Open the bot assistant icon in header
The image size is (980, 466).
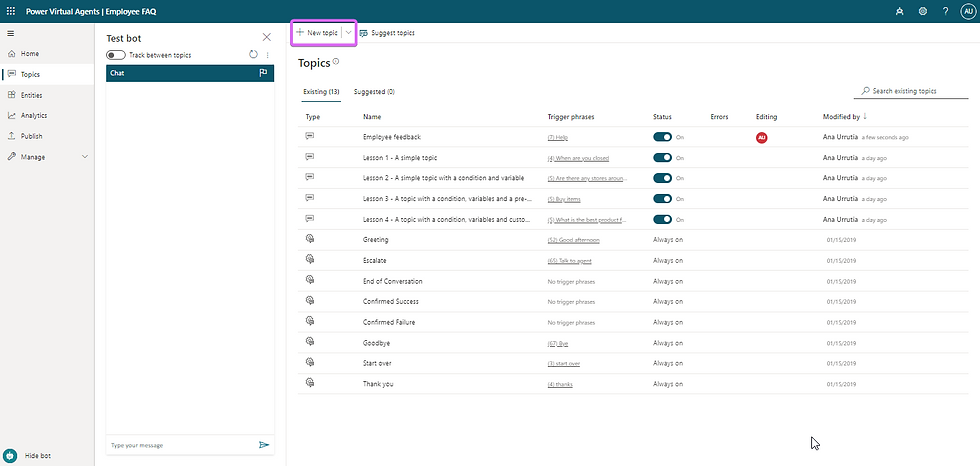tap(899, 11)
